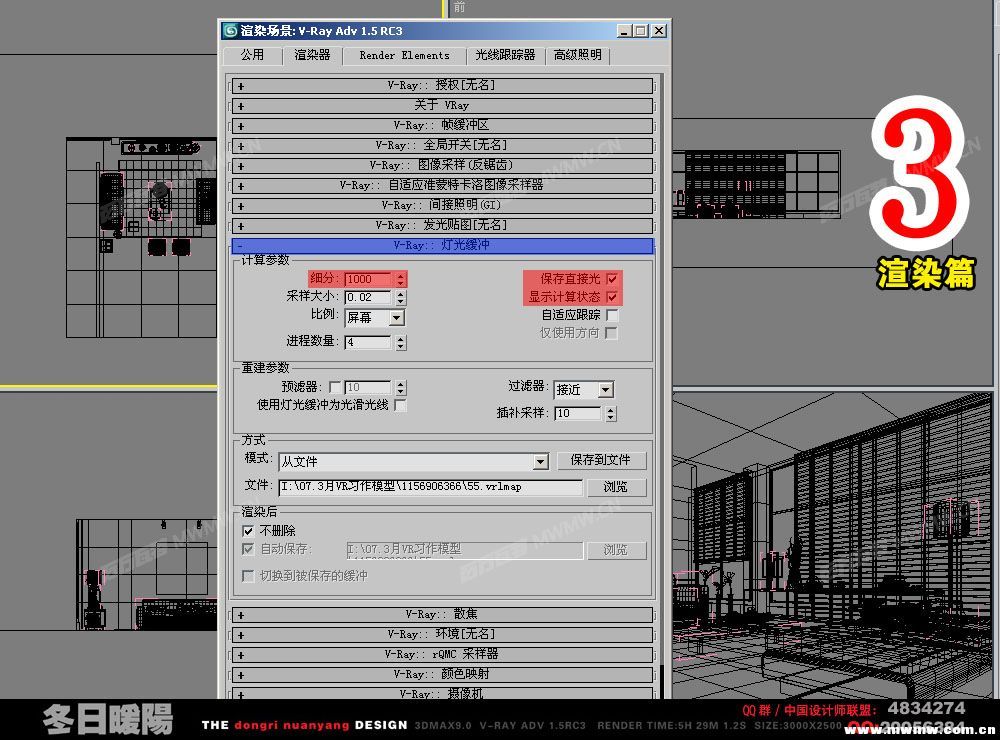Enable the 自适应跟踪 checkbox
The width and height of the screenshot is (1000, 740).
click(612, 315)
